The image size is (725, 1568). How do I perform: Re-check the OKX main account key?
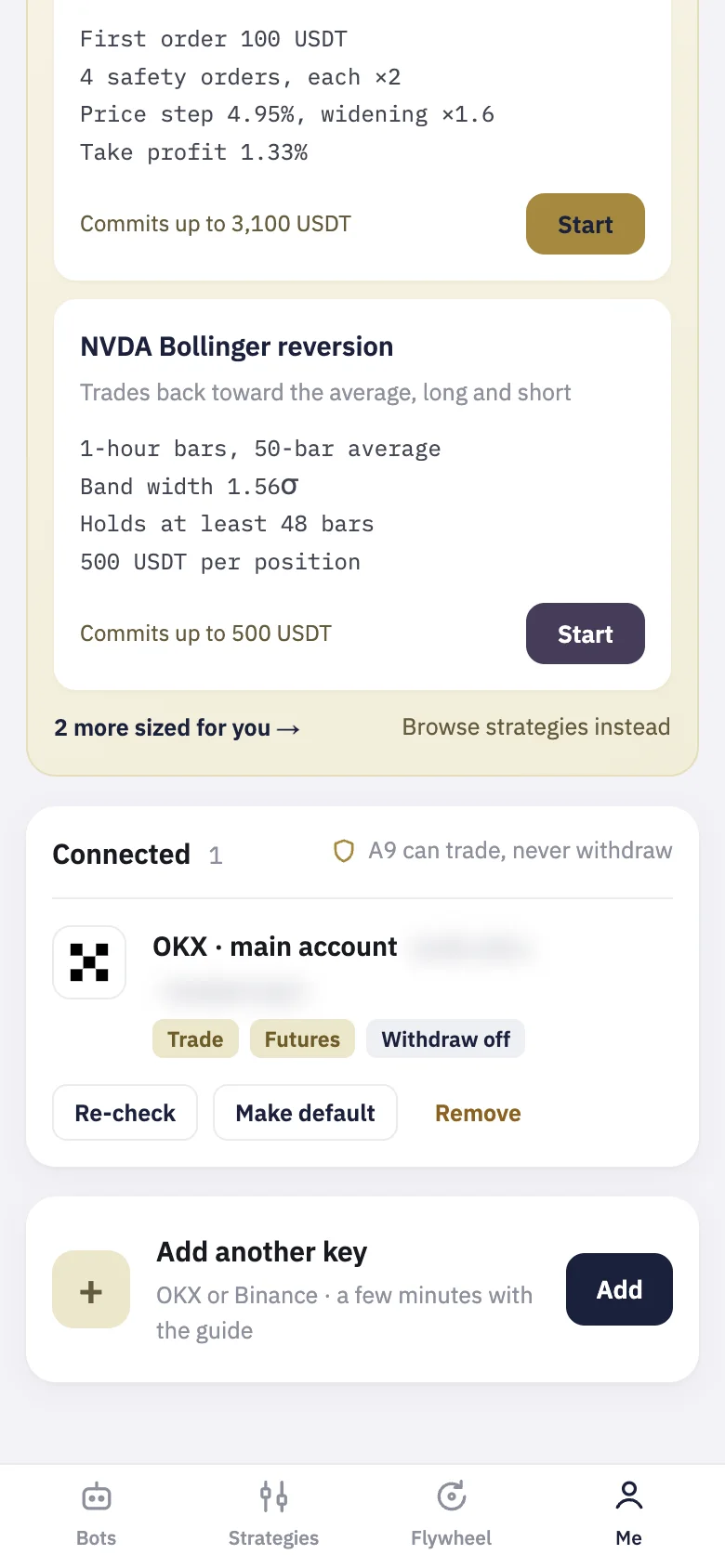click(125, 1113)
